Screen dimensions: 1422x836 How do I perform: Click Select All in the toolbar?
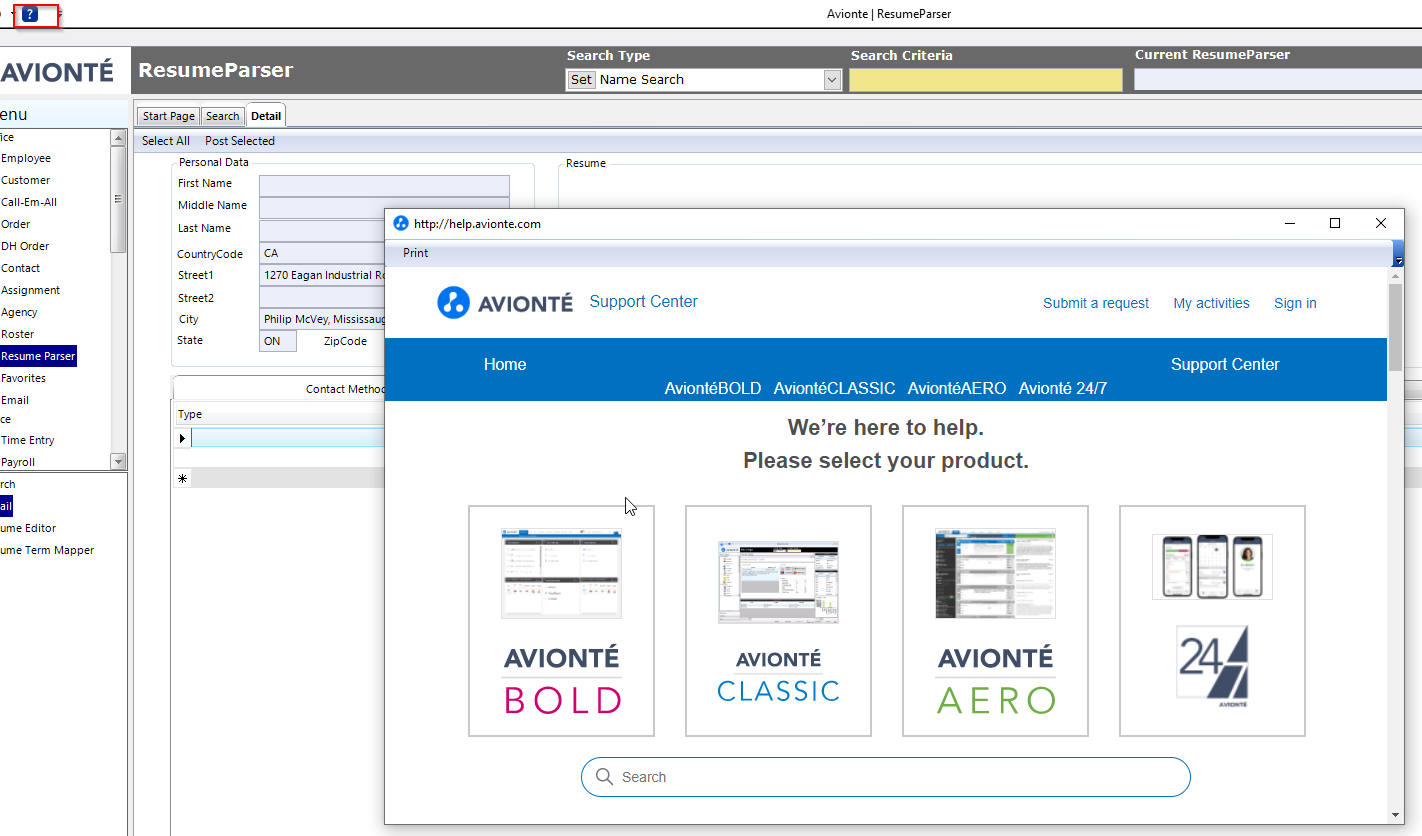tap(166, 141)
